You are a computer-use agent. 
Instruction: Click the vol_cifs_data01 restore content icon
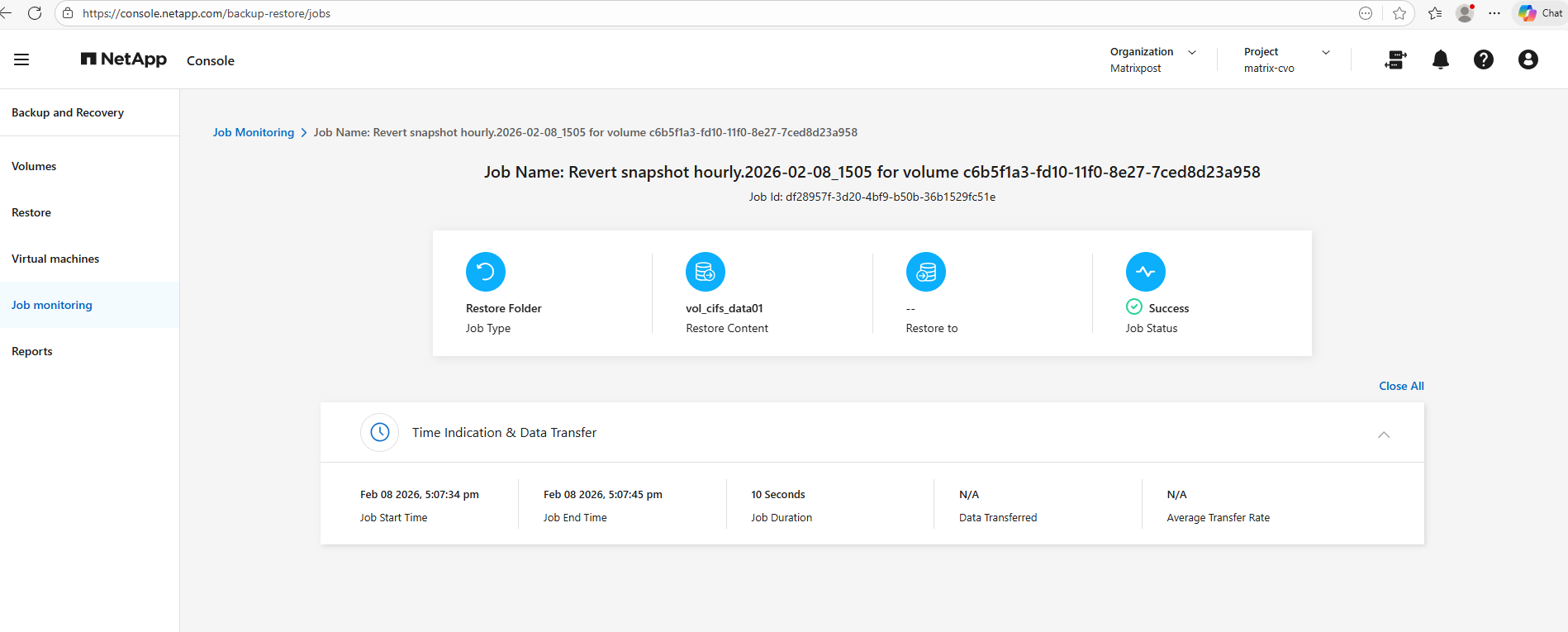click(706, 272)
